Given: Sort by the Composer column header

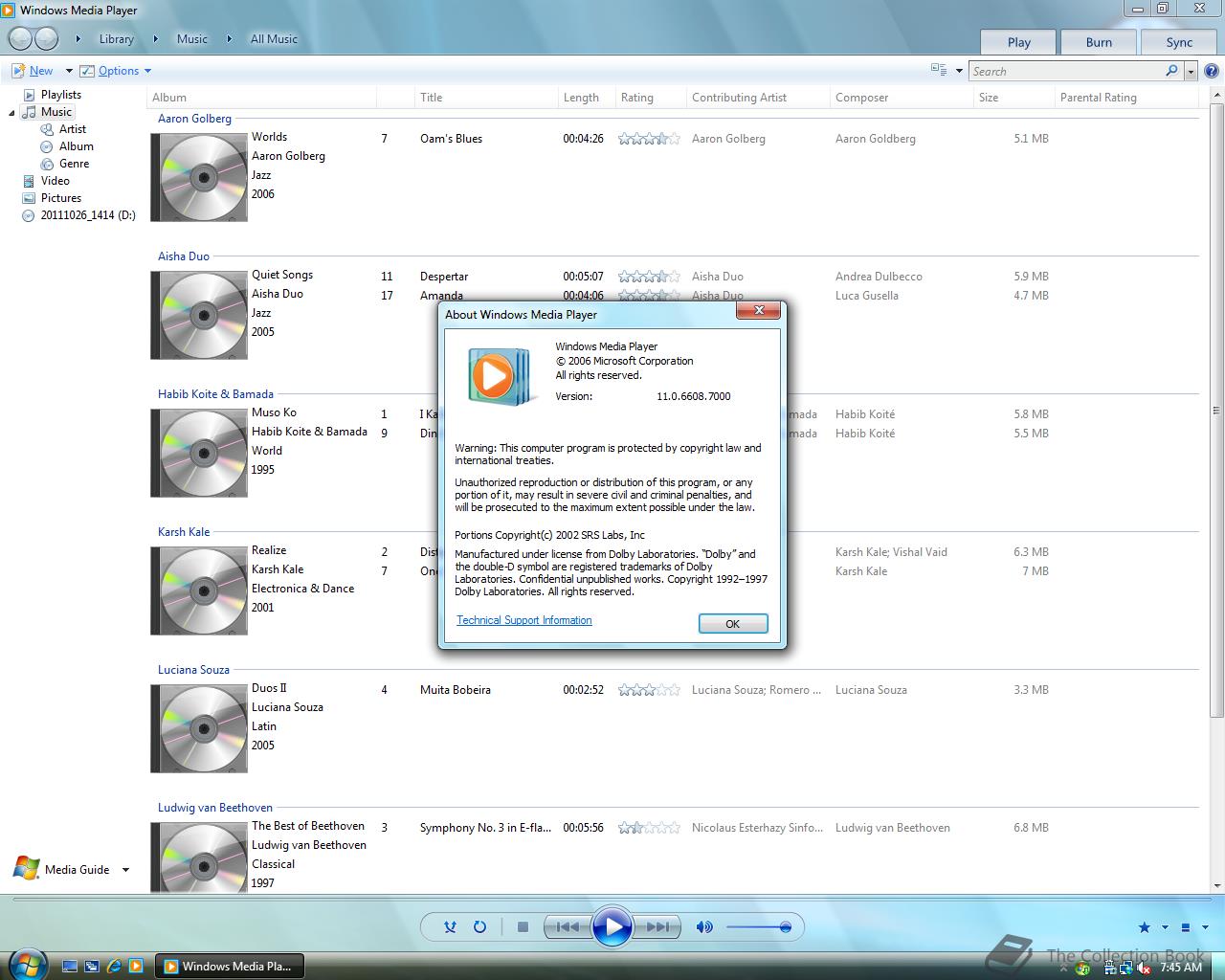Looking at the screenshot, I should coord(900,98).
